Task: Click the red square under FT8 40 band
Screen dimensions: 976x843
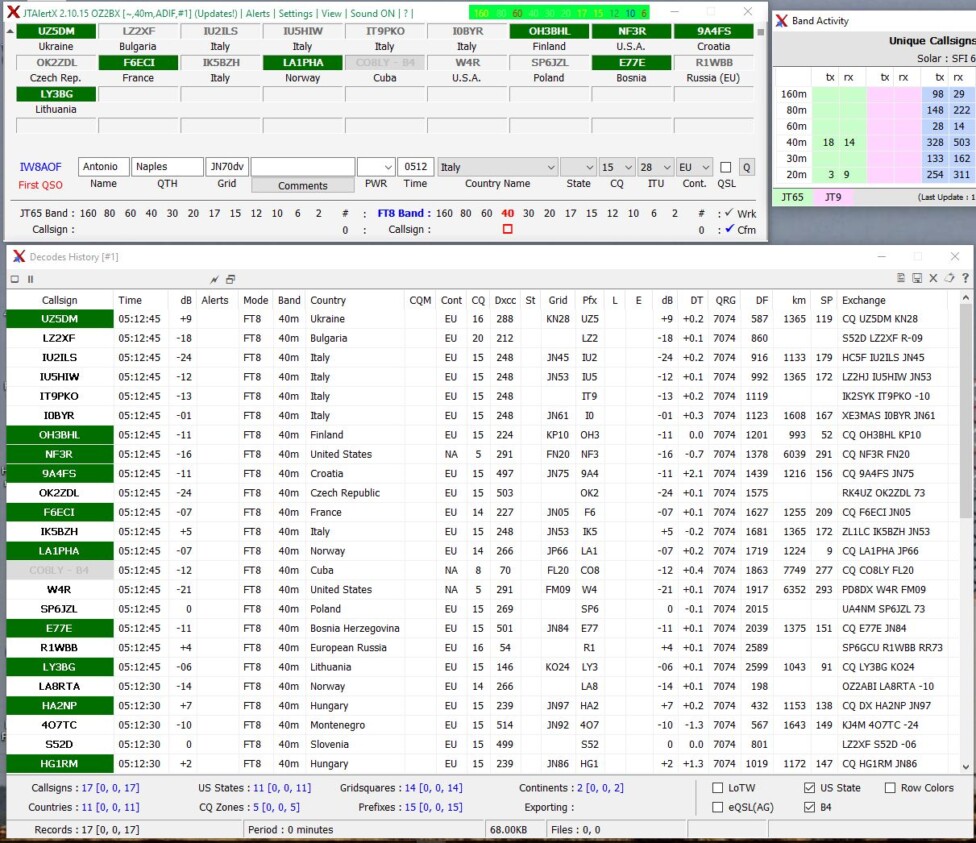Action: point(507,229)
